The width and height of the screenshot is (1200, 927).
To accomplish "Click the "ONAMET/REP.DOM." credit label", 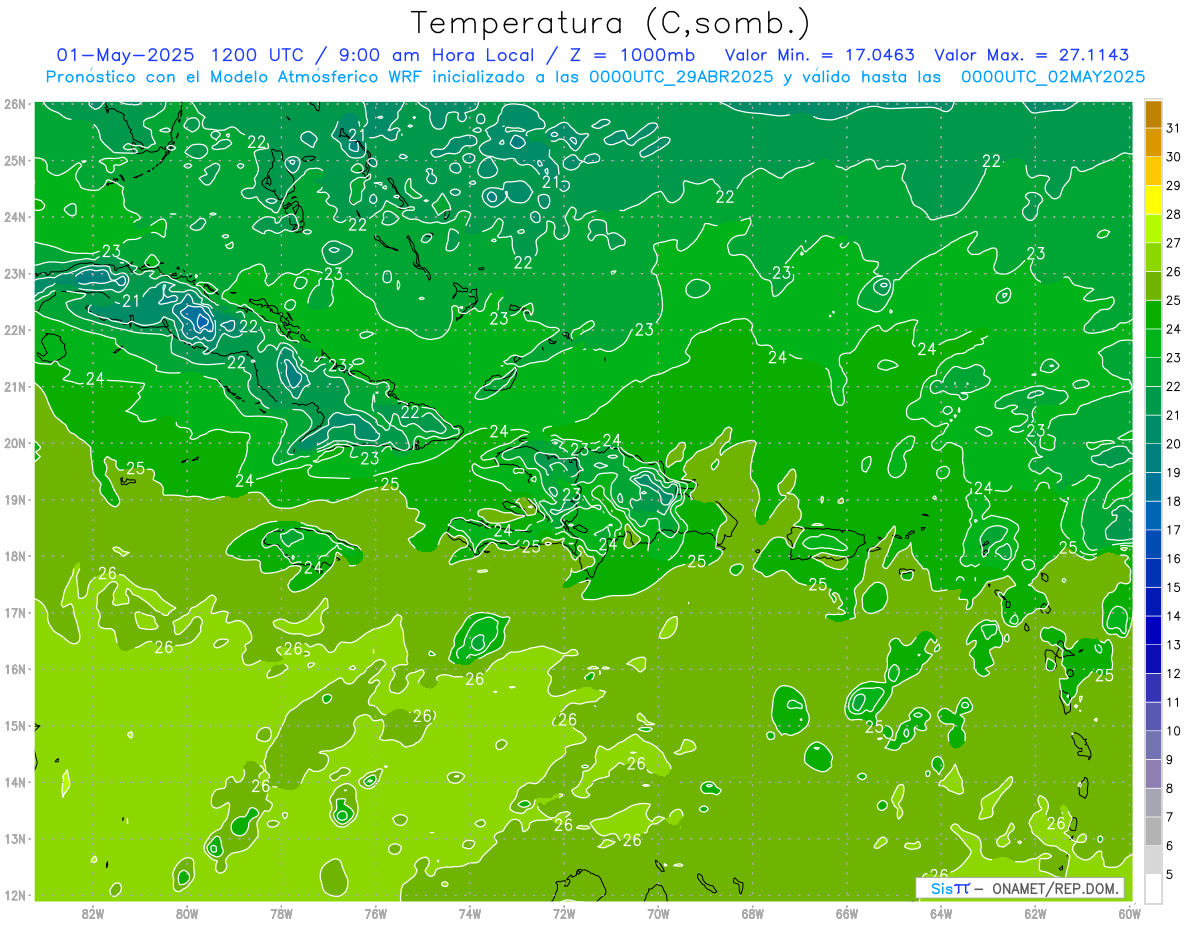I will click(x=1054, y=888).
